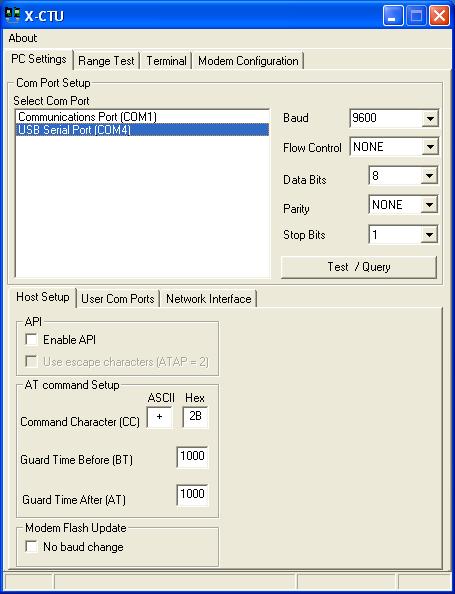Go to the Range Test tab
This screenshot has height=594, width=455.
[x=106, y=61]
